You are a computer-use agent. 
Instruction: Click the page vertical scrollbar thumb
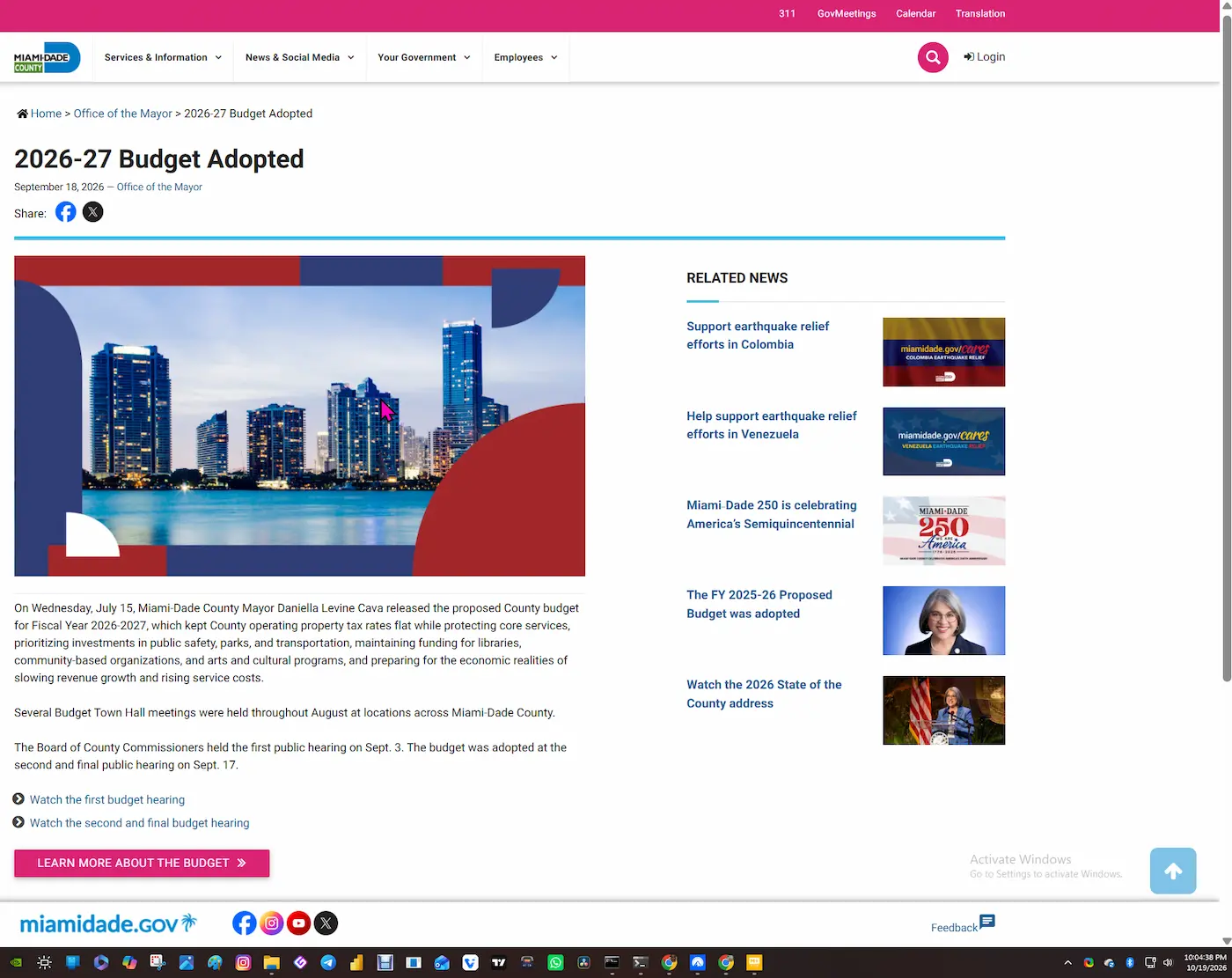click(1227, 348)
